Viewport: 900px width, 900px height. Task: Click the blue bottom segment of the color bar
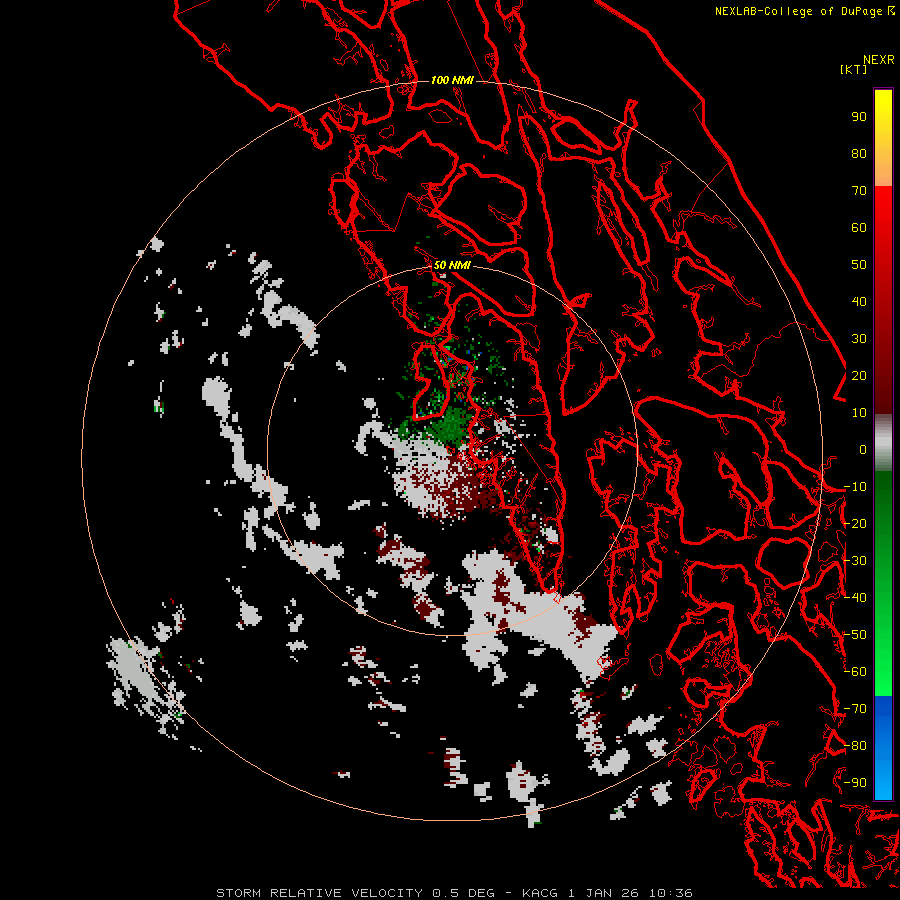(x=883, y=748)
